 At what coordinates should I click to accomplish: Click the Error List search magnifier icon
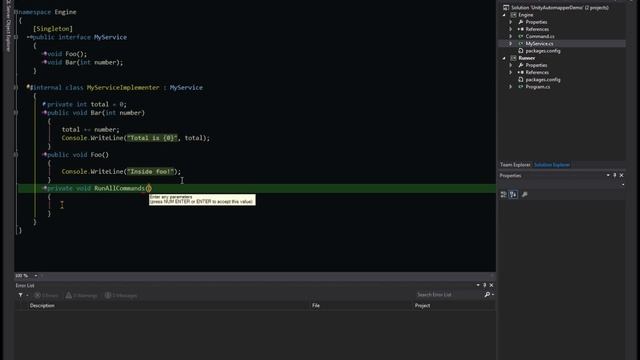click(487, 295)
